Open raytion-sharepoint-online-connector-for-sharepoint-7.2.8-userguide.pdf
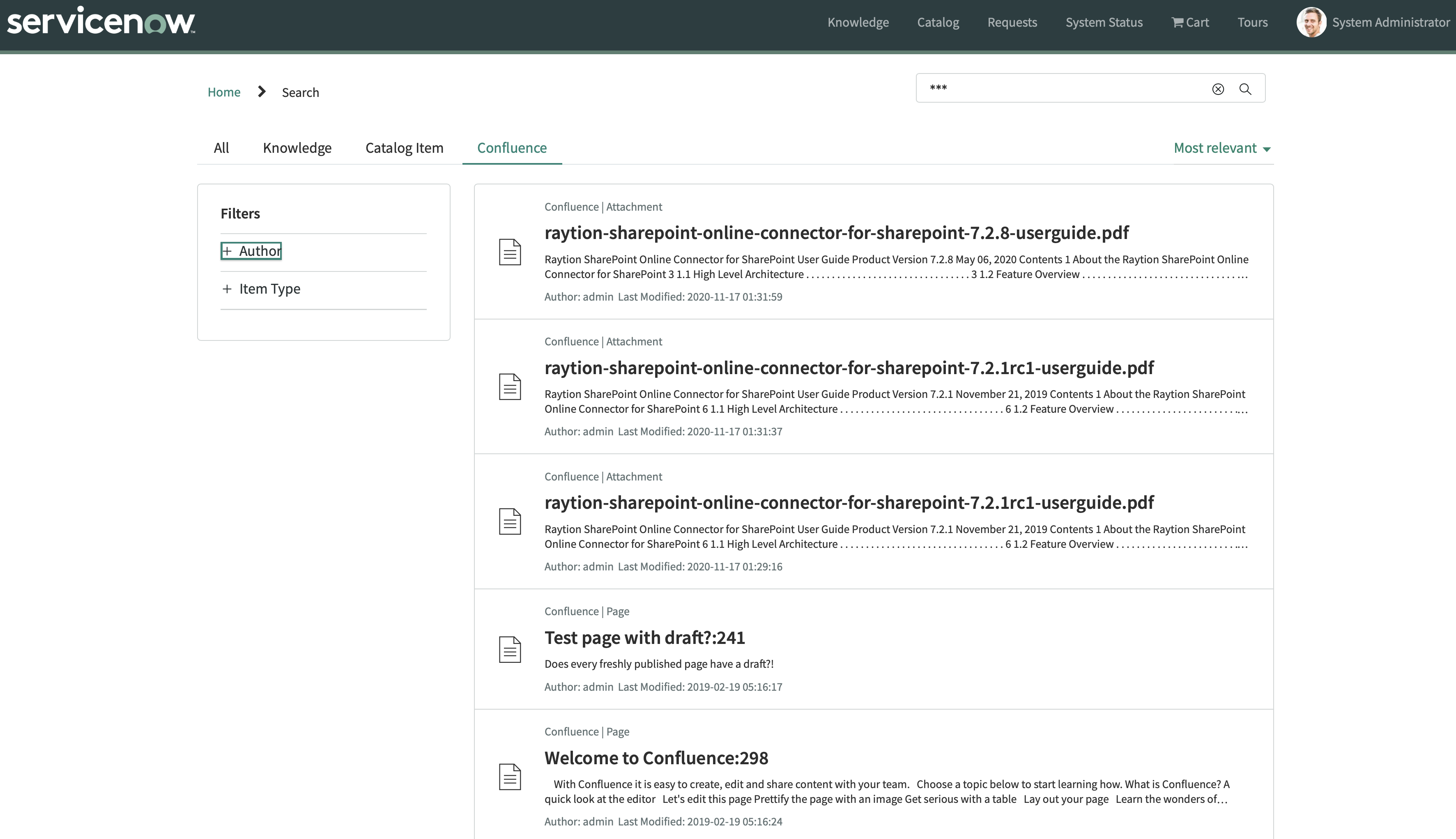Image resolution: width=1456 pixels, height=839 pixels. (x=835, y=232)
